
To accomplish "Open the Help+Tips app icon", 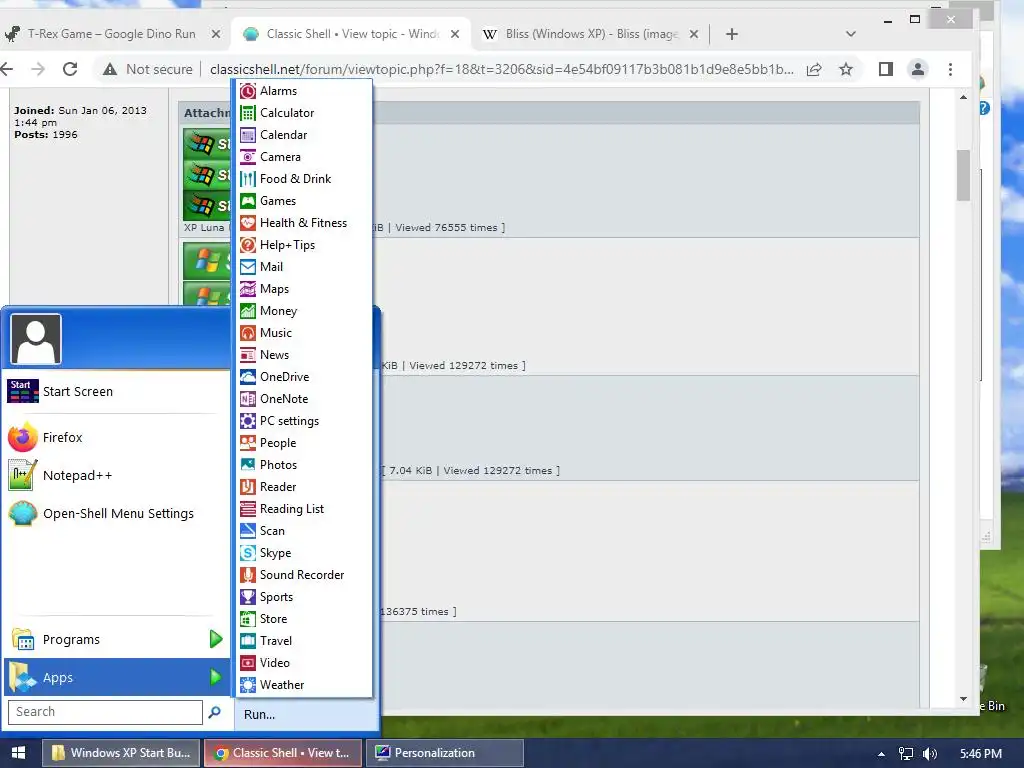I will [x=248, y=245].
